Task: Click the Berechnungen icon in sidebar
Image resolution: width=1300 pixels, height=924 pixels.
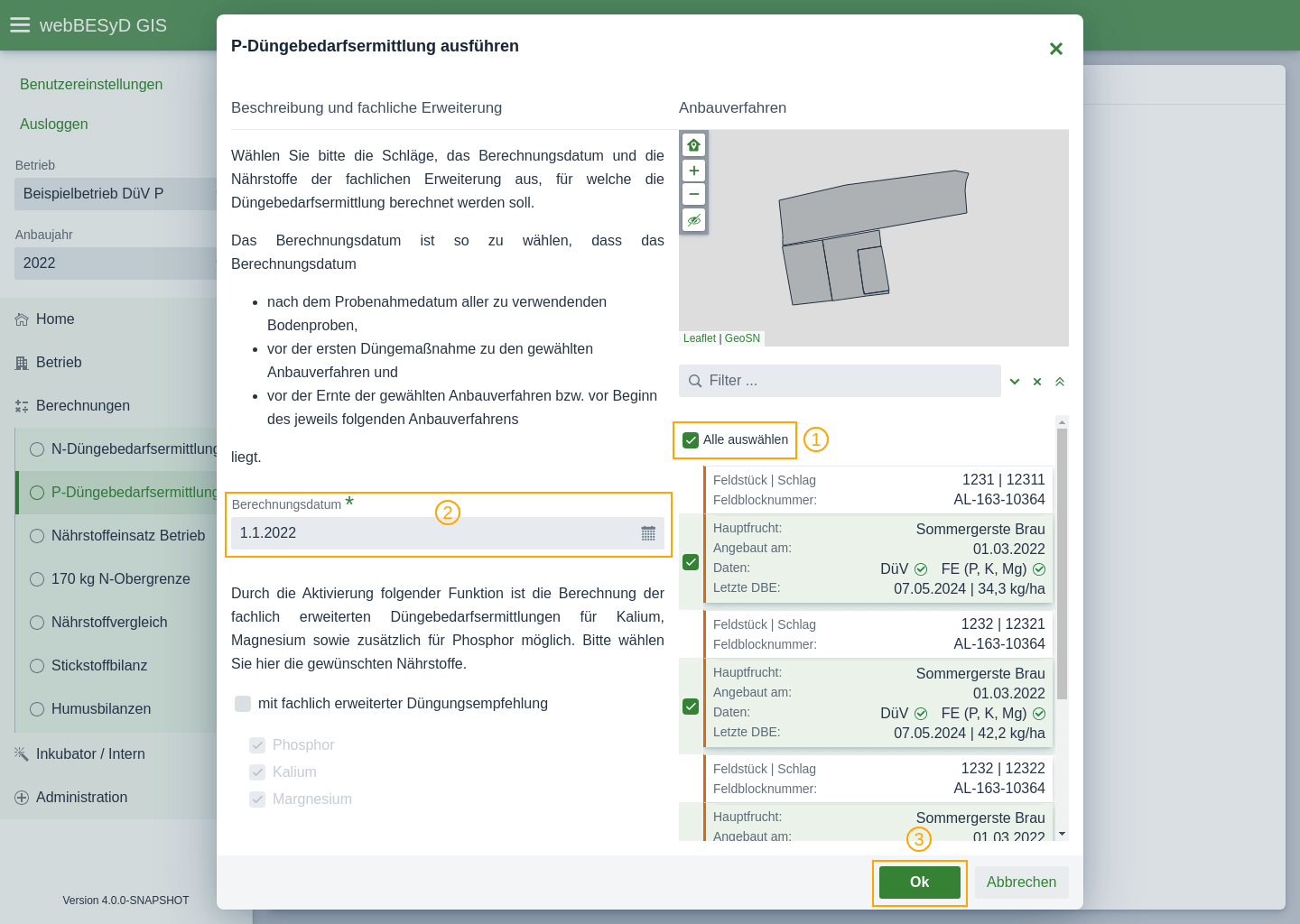Action: [22, 406]
